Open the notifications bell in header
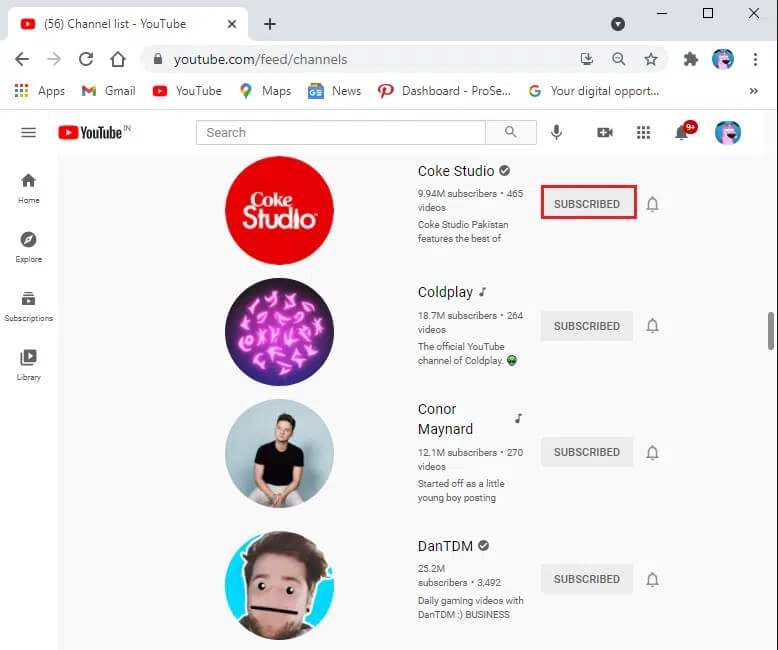 pyautogui.click(x=684, y=131)
